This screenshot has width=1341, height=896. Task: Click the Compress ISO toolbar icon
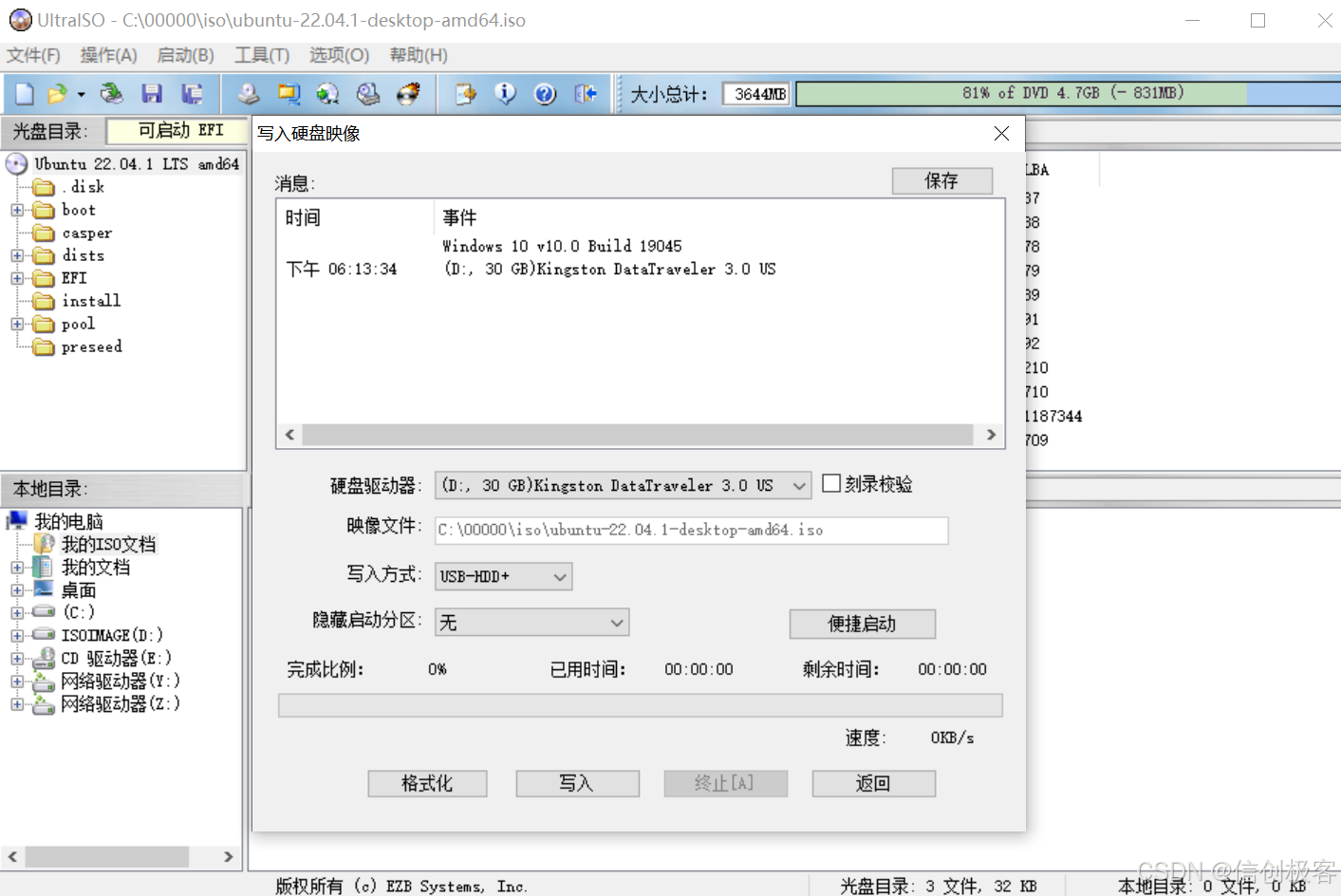[x=328, y=93]
